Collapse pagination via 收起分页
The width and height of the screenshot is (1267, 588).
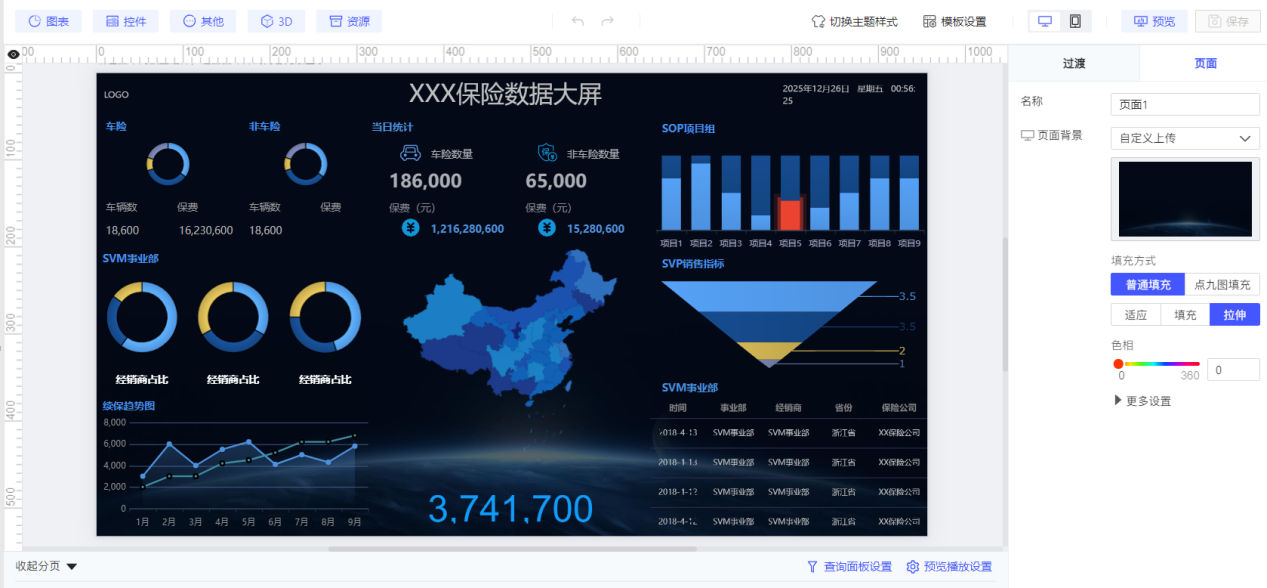click(x=46, y=566)
